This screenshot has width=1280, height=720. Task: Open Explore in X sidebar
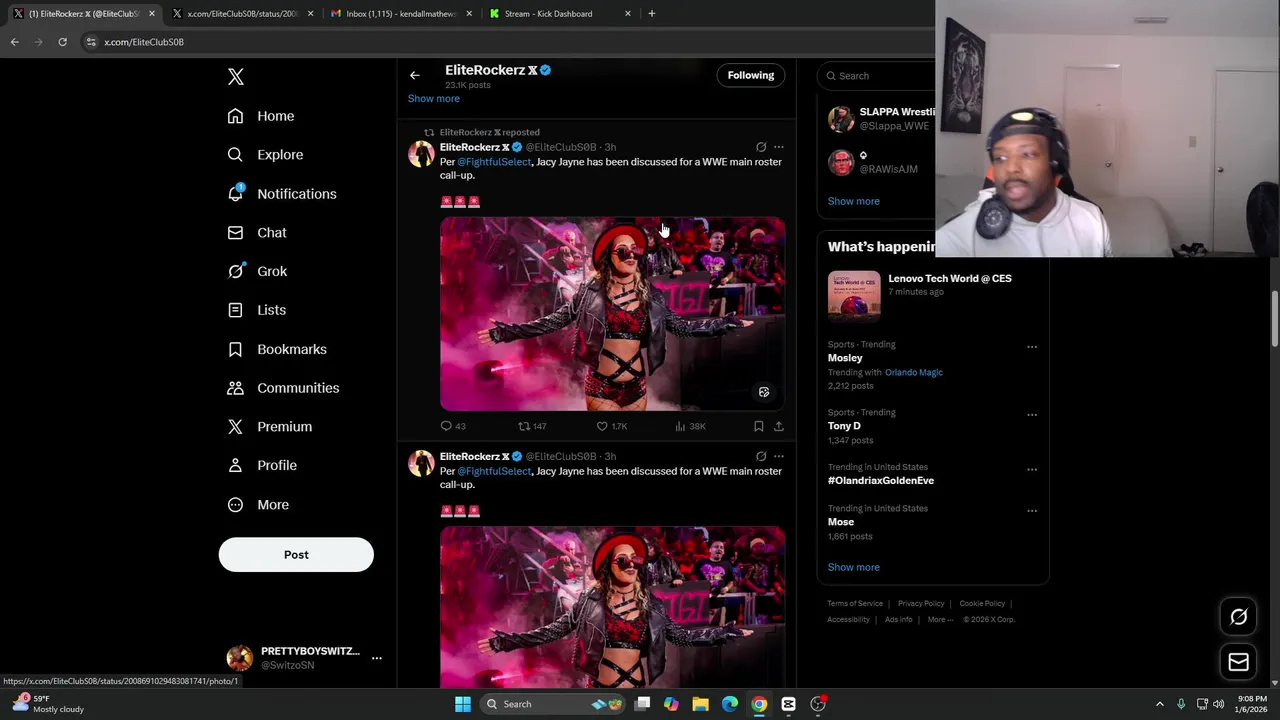265,155
